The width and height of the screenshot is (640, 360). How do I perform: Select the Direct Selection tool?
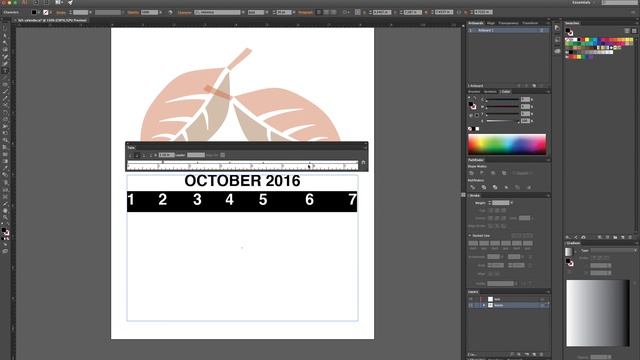coord(5,36)
